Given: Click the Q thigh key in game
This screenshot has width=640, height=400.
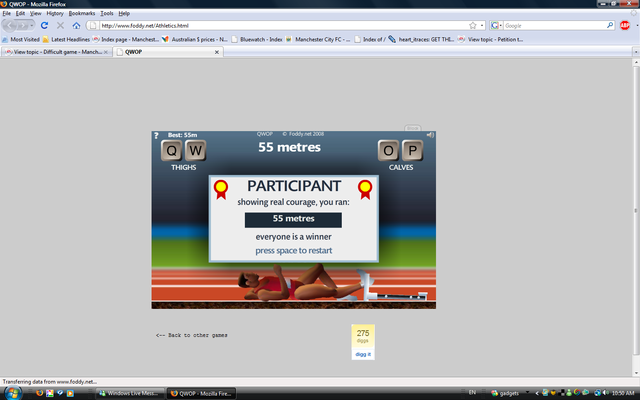Looking at the screenshot, I should [x=171, y=150].
